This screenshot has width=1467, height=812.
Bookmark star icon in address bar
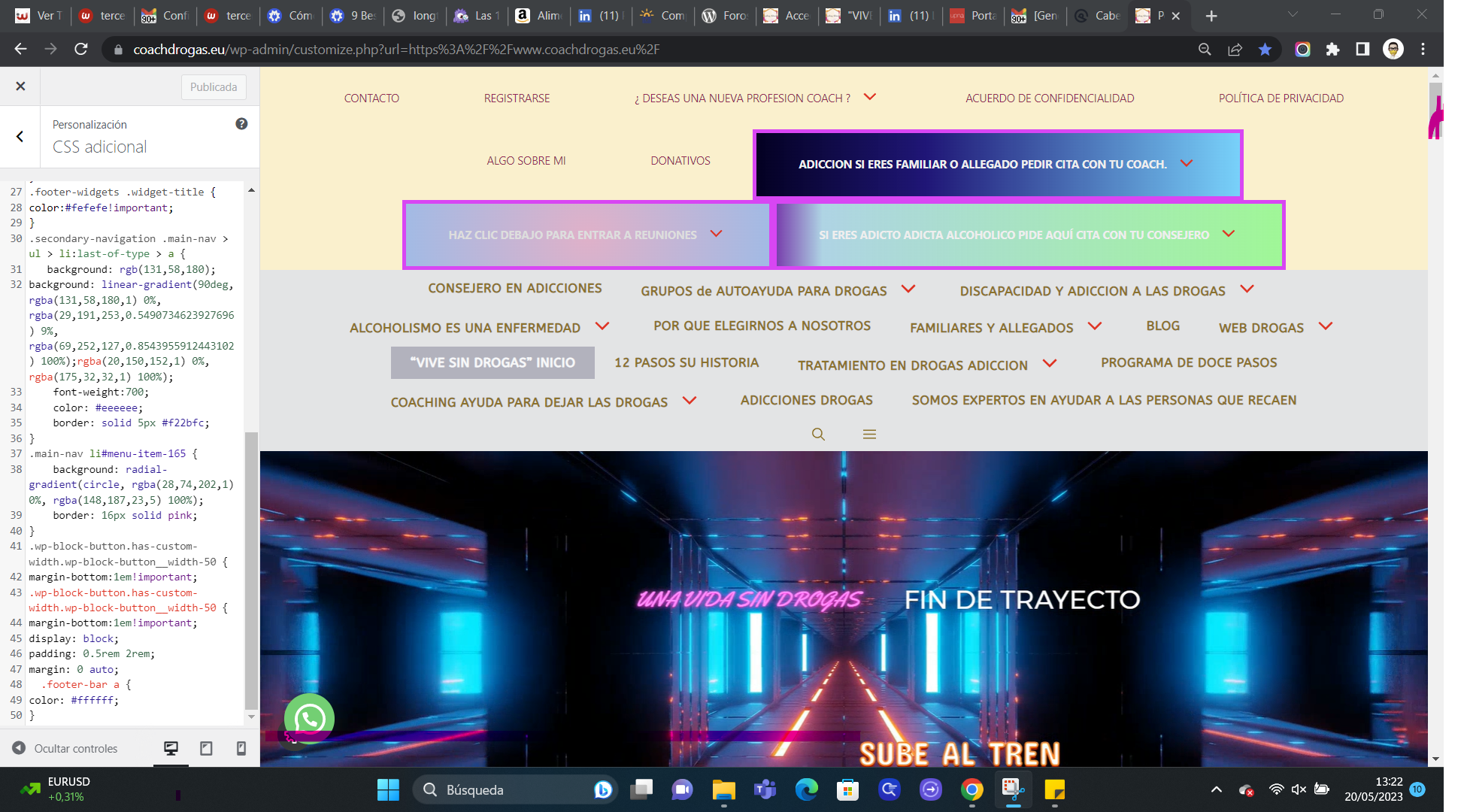(1265, 49)
